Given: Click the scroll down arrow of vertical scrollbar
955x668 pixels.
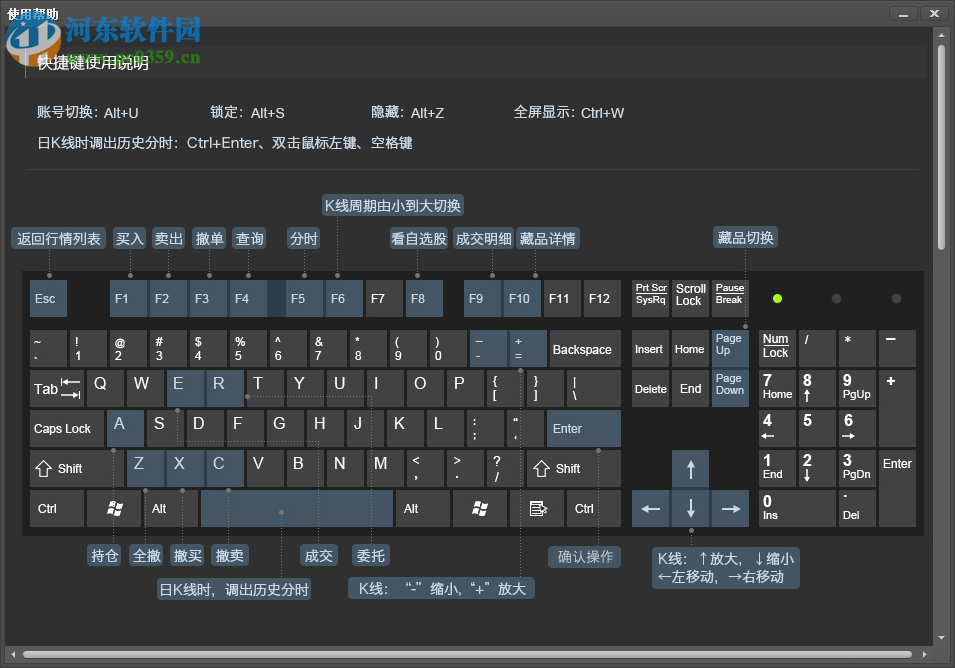Looking at the screenshot, I should (x=942, y=638).
